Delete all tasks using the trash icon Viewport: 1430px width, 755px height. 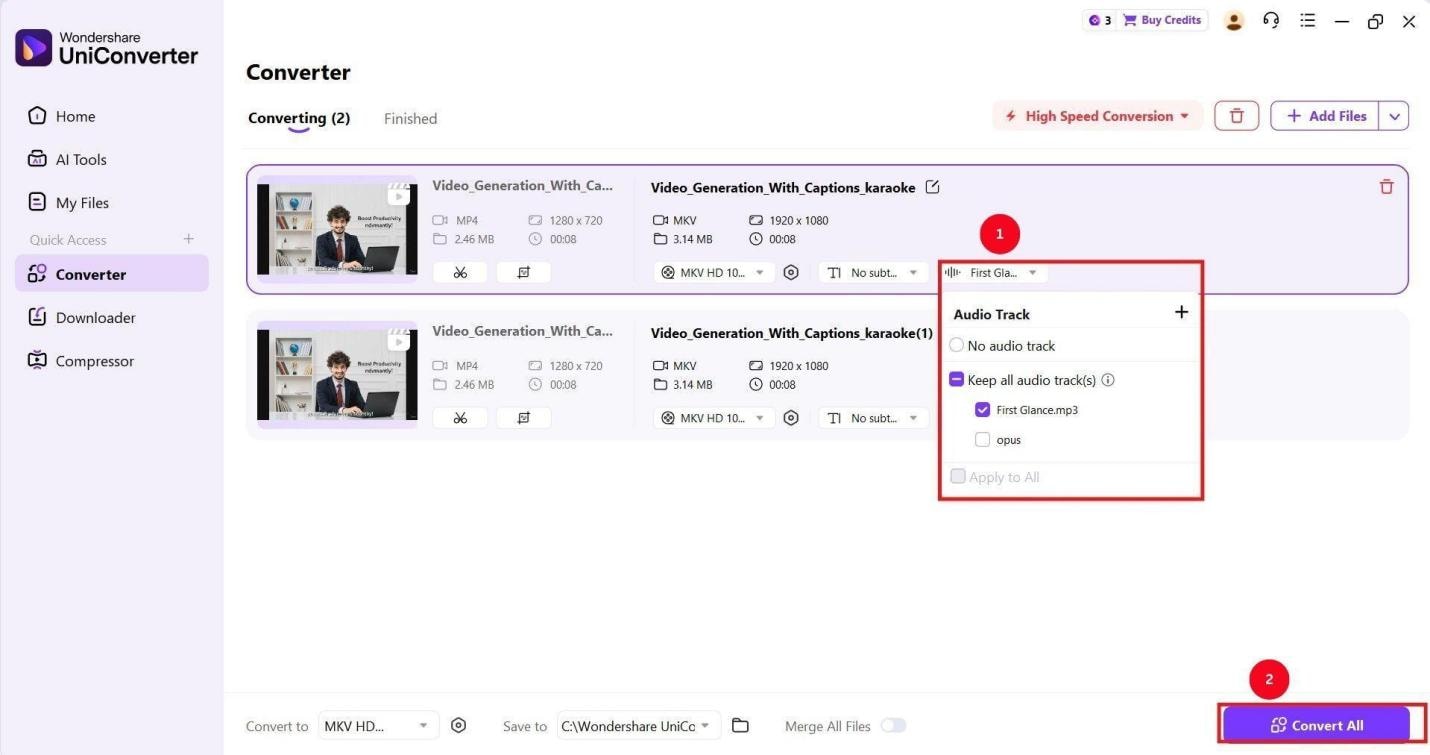1236,115
